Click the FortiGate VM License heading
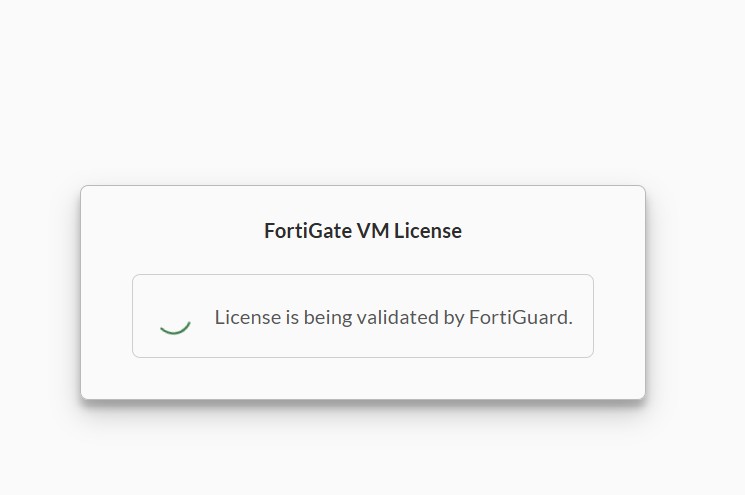The height and width of the screenshot is (495, 745). pyautogui.click(x=362, y=231)
